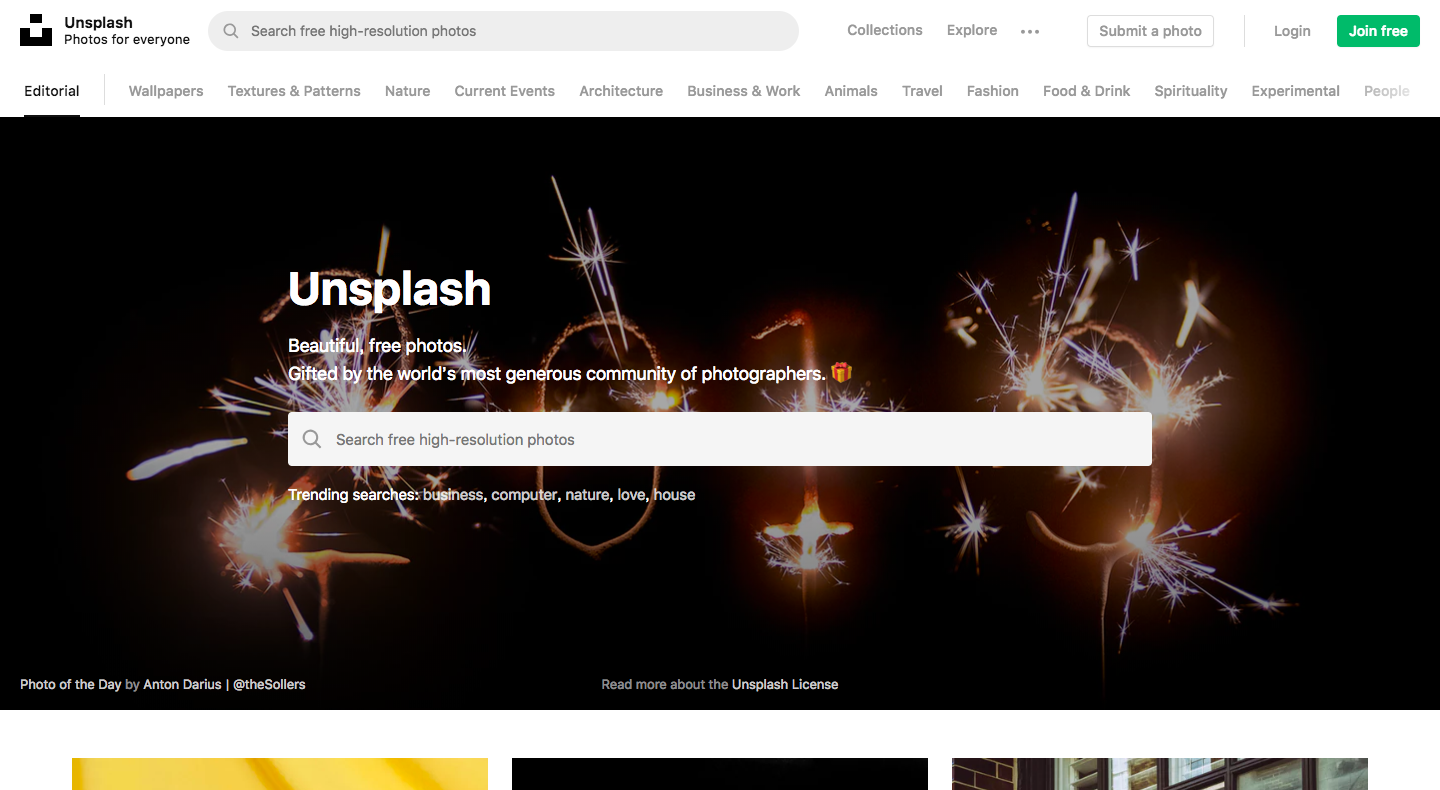
Task: Open the Explore menu
Action: point(972,30)
